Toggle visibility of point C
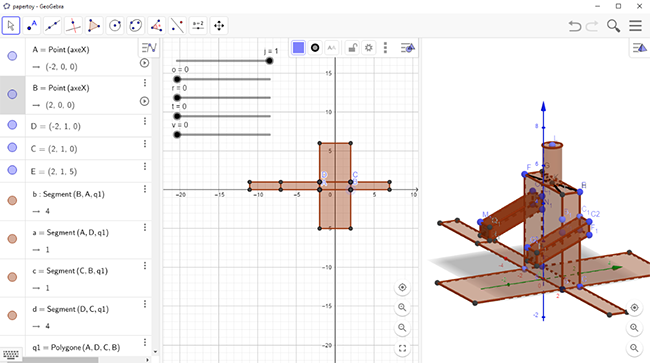This screenshot has width=650, height=363. click(12, 148)
